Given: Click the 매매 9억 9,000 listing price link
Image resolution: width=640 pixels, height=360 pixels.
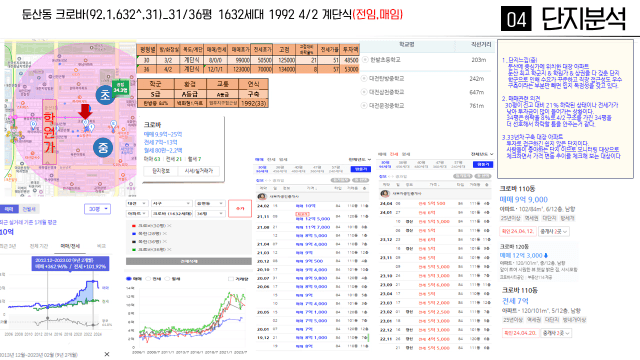Looking at the screenshot, I should (x=524, y=200).
